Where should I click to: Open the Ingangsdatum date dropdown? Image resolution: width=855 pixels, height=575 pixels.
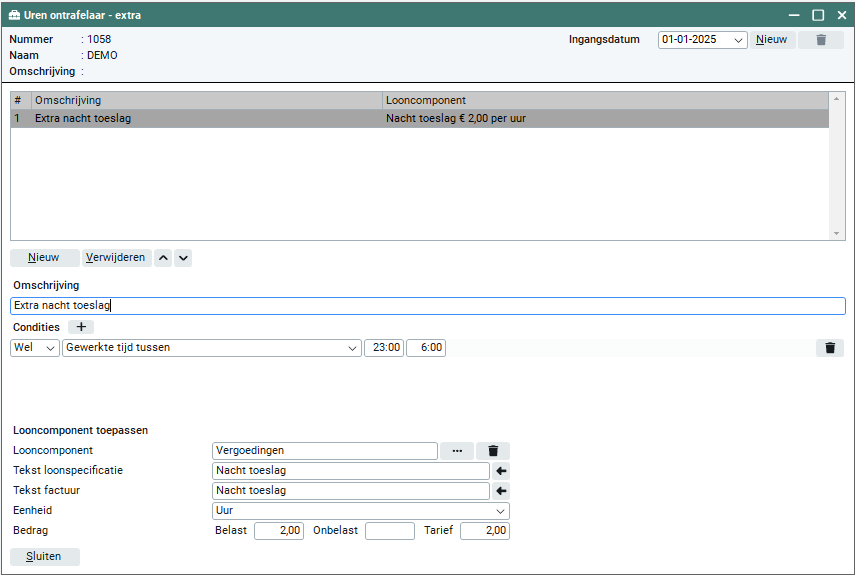click(738, 41)
